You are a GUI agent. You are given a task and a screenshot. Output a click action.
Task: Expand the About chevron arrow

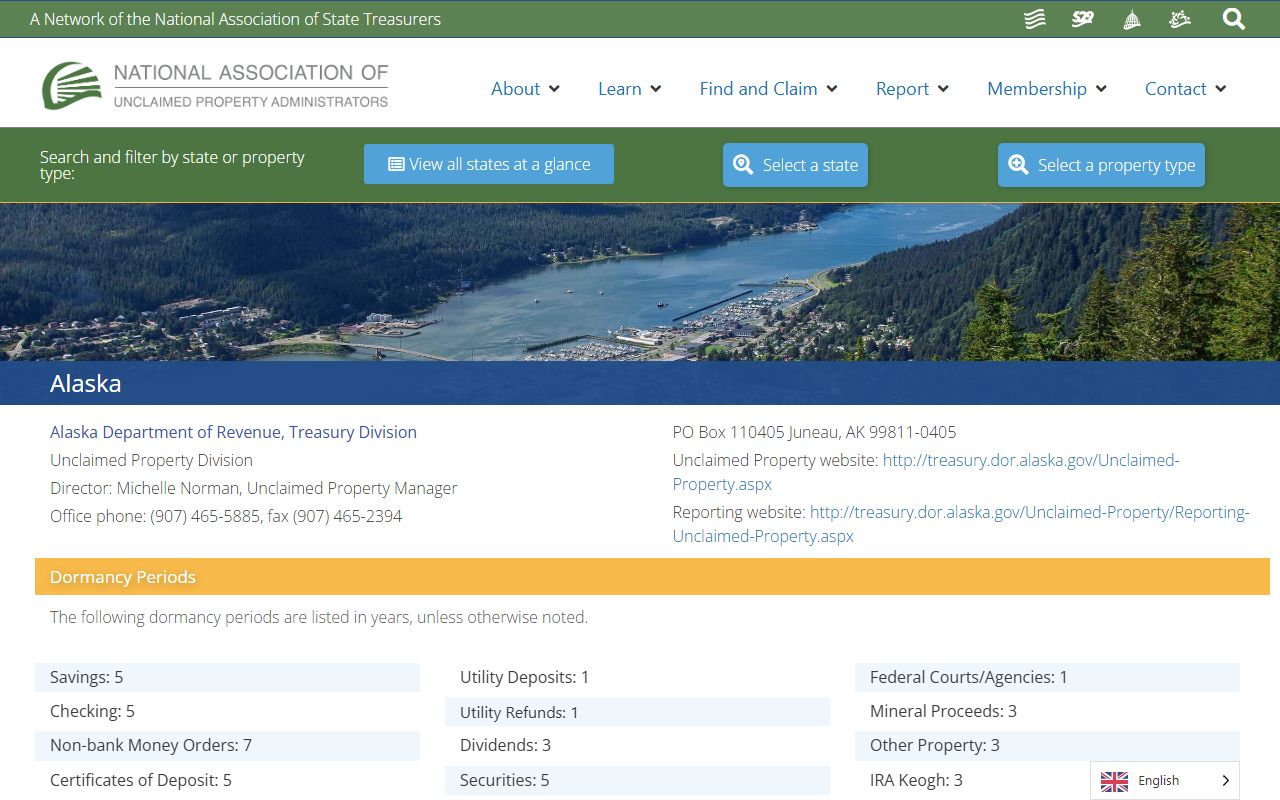(554, 89)
